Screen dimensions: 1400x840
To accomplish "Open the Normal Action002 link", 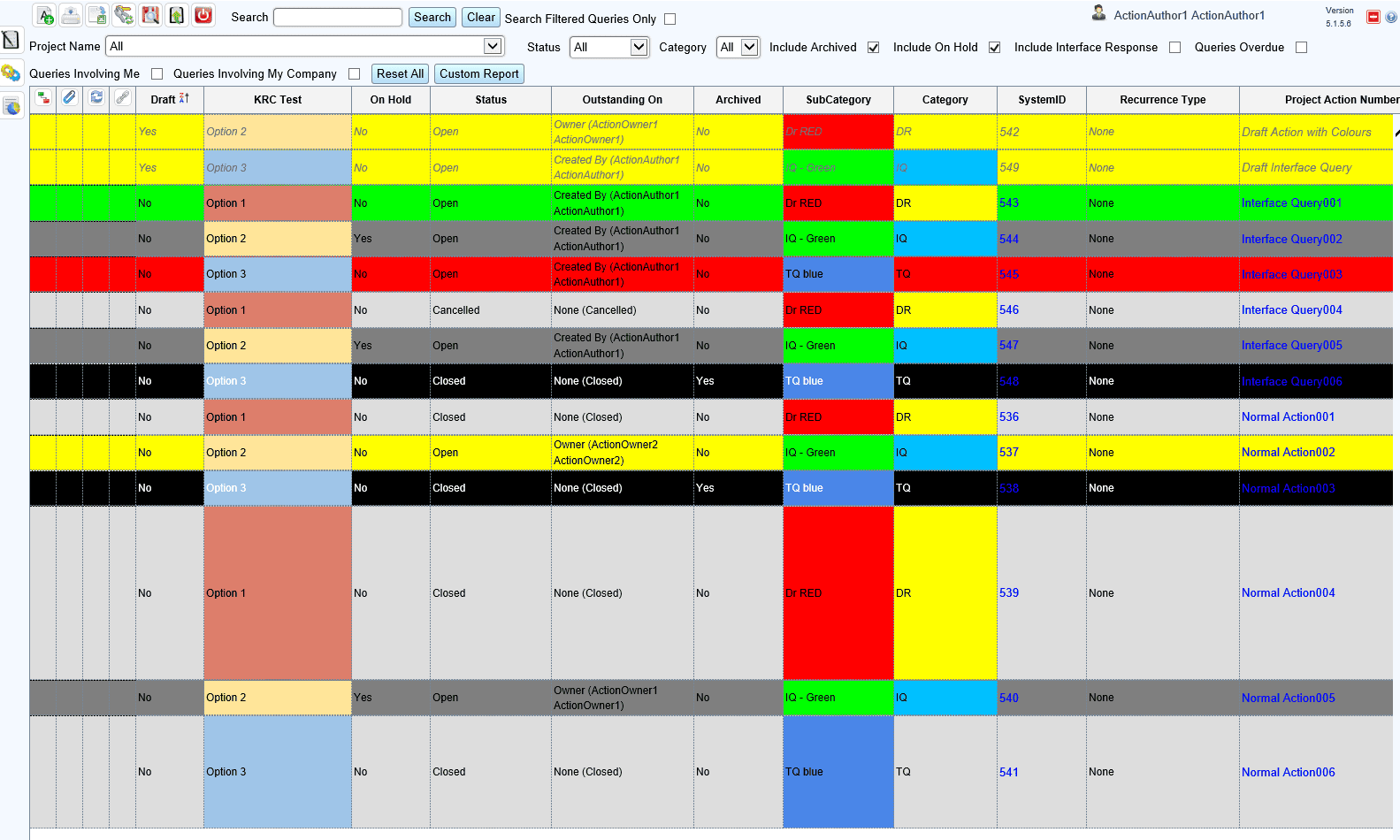I will [x=1289, y=453].
